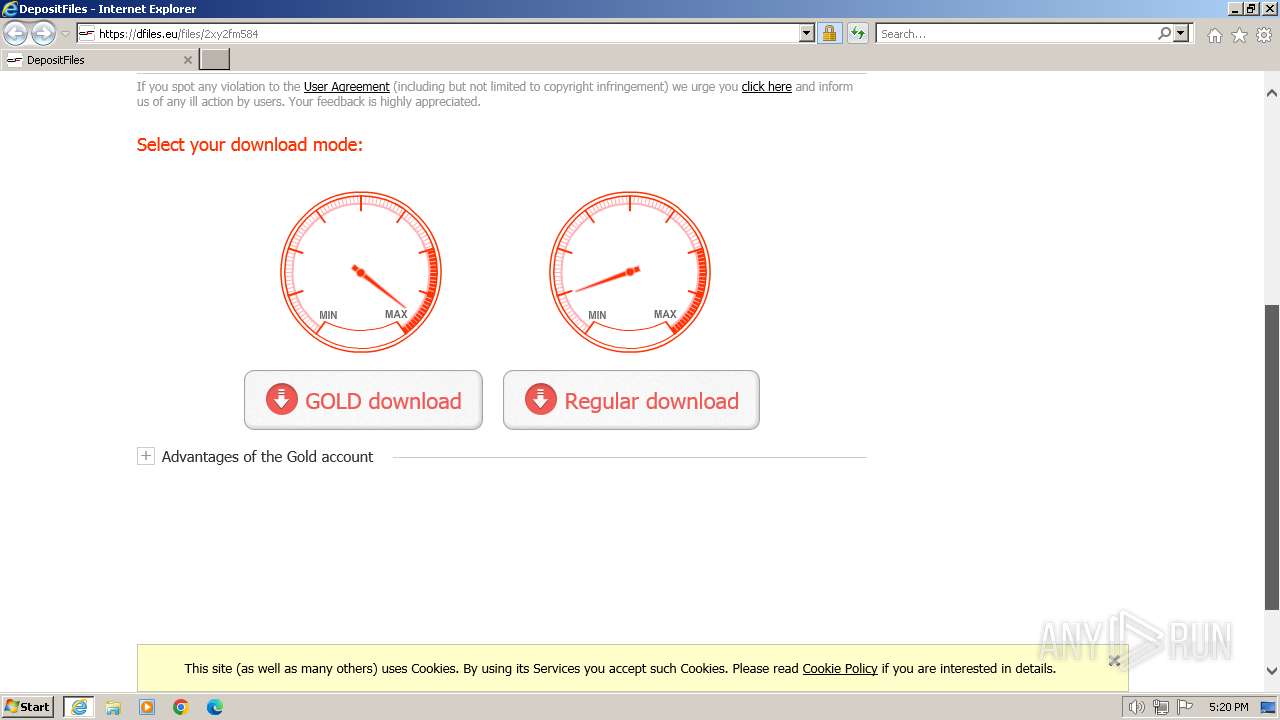Screen dimensions: 1280x720
Task: Click the browser Back arrow button
Action: [x=16, y=34]
